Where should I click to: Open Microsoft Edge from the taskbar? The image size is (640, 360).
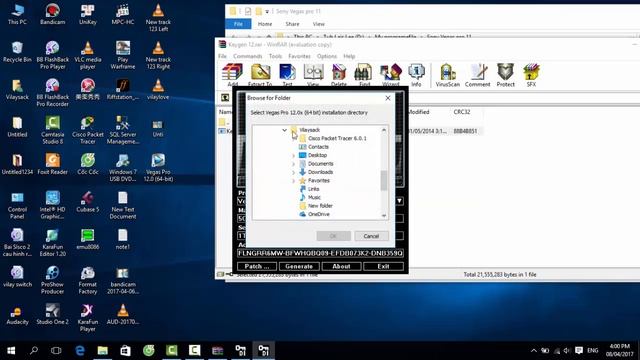(x=80, y=351)
